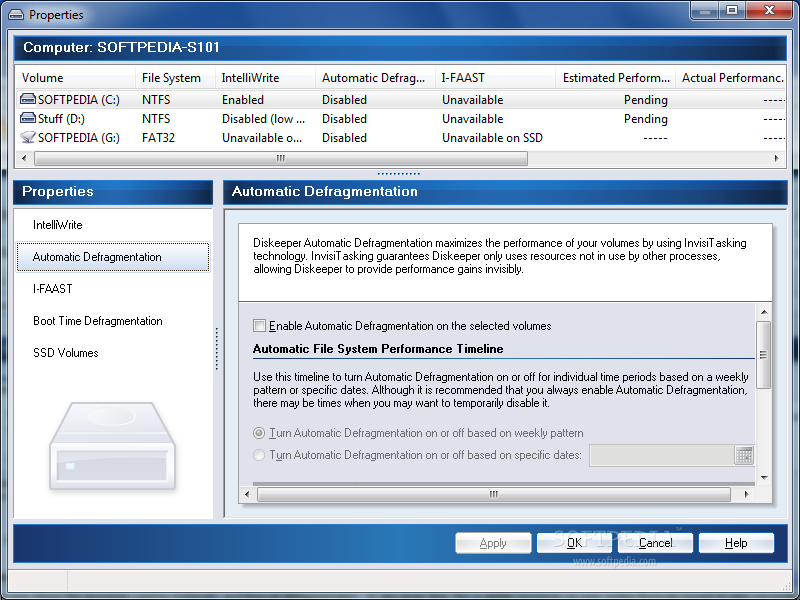Click vertical splitter dots beside Properties panel
Screen dimensions: 800x600
point(217,348)
